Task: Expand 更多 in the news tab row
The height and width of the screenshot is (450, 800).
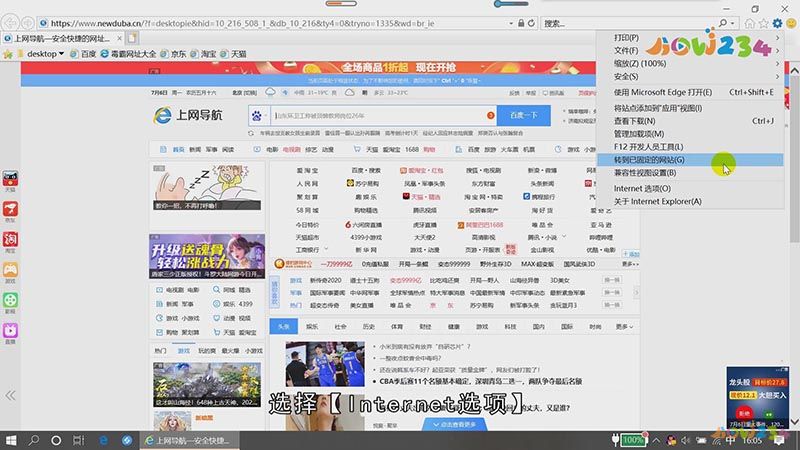Action: click(624, 327)
